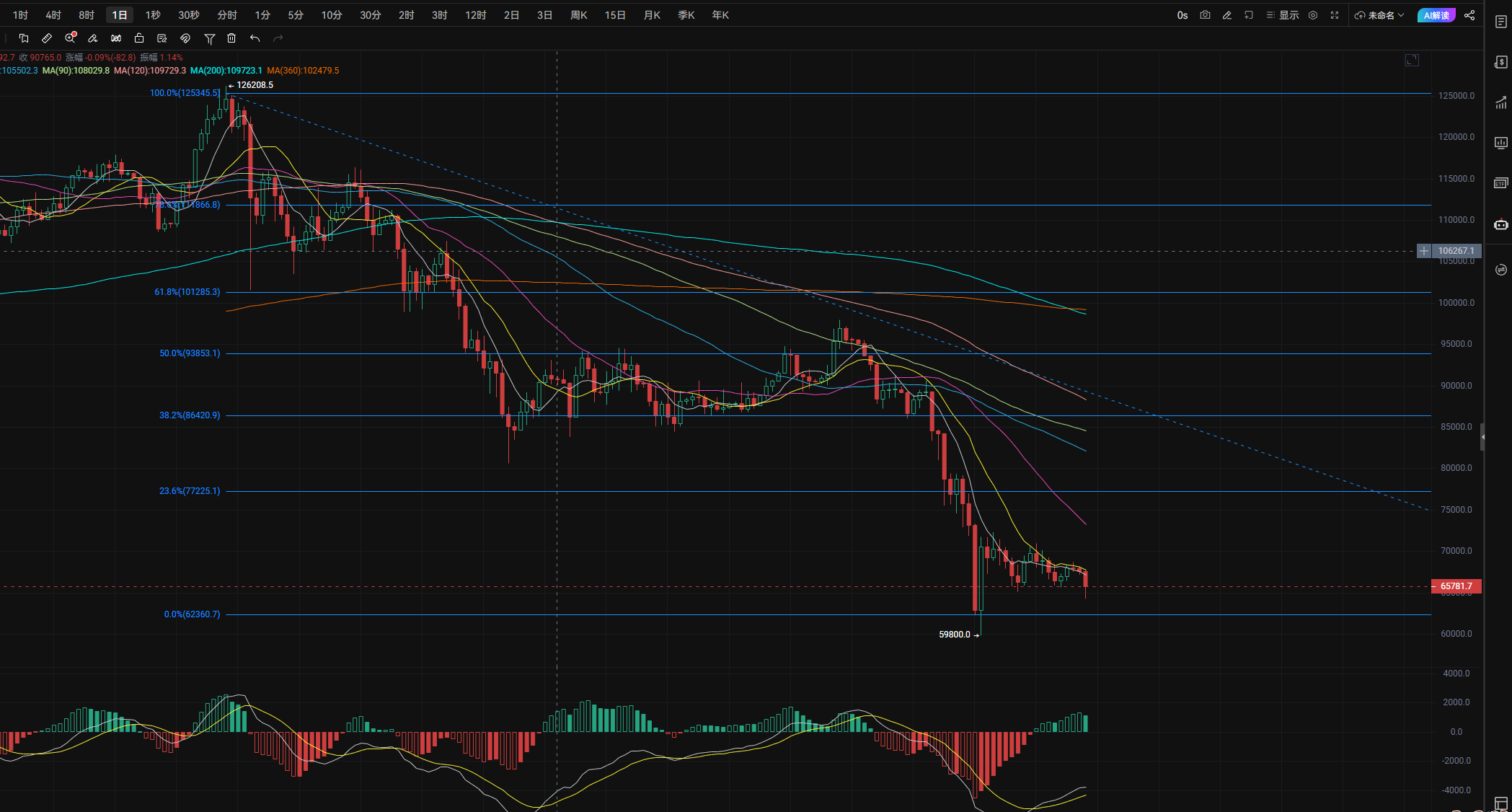Click the trash delete drawings icon
Image resolution: width=1512 pixels, height=812 pixels.
231,38
